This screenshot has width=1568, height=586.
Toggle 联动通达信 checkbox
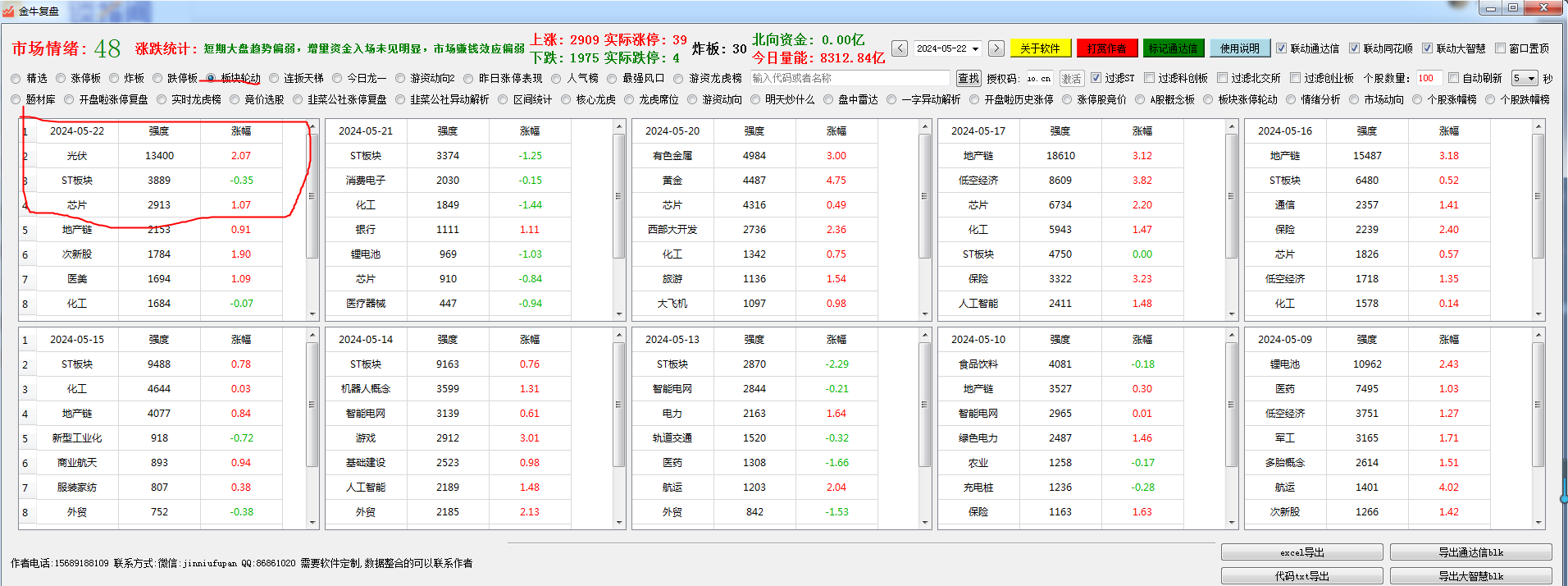pos(1281,48)
